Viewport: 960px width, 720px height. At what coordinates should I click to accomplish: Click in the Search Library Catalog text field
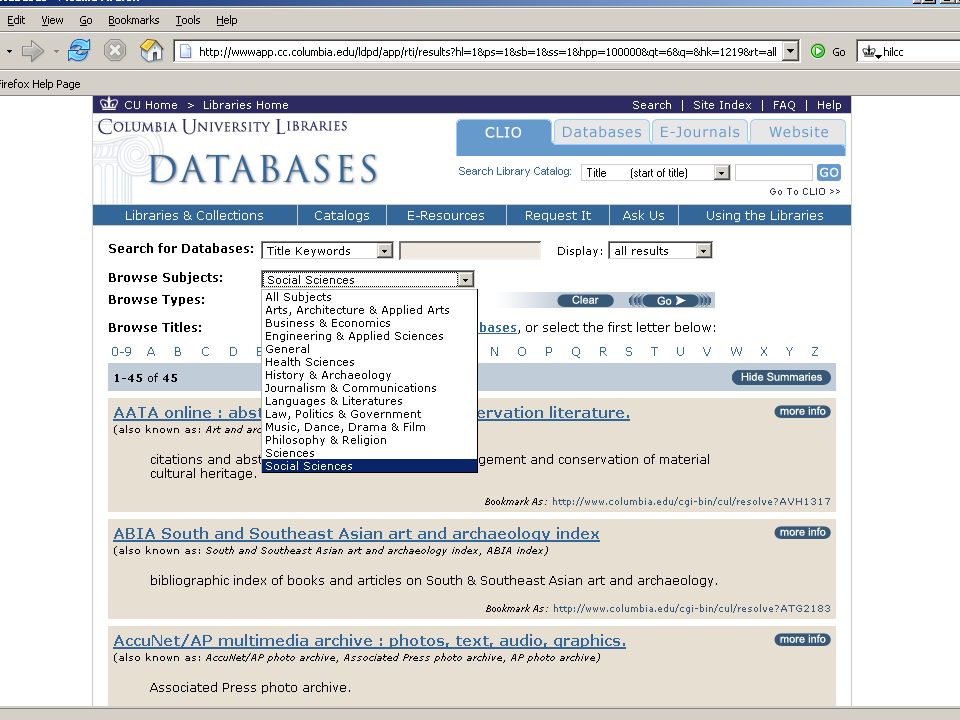point(773,173)
